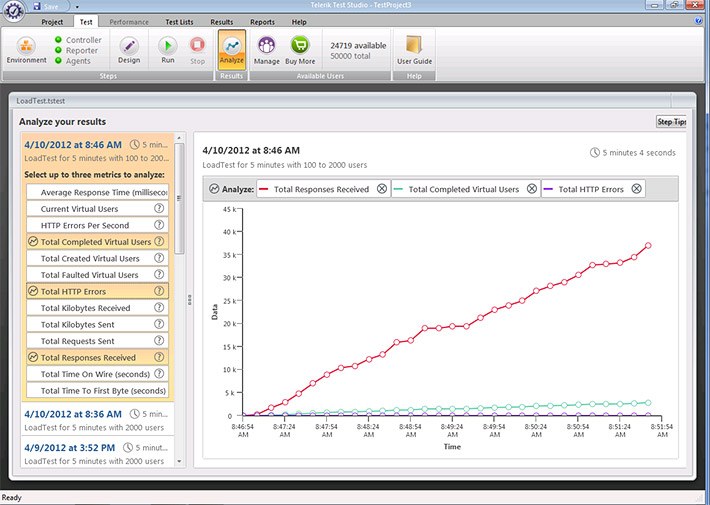Screen dimensions: 710x505
Task: Toggle Total Created Virtual Users metric
Action: point(97,258)
